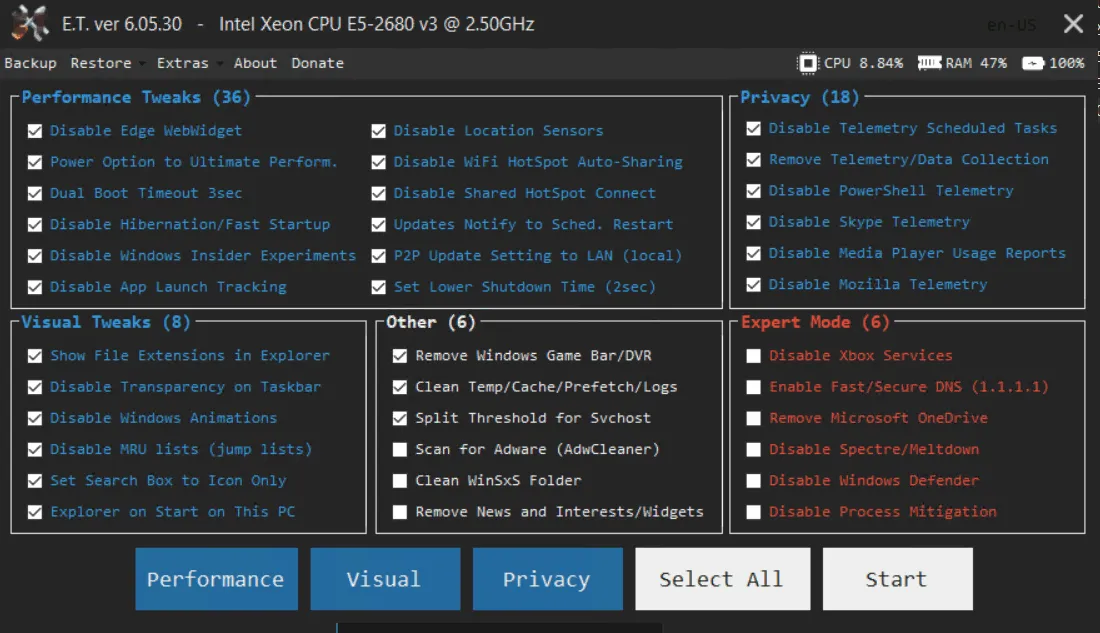Uncheck Disable Transparency on Taskbar
The image size is (1100, 633).
click(x=34, y=387)
